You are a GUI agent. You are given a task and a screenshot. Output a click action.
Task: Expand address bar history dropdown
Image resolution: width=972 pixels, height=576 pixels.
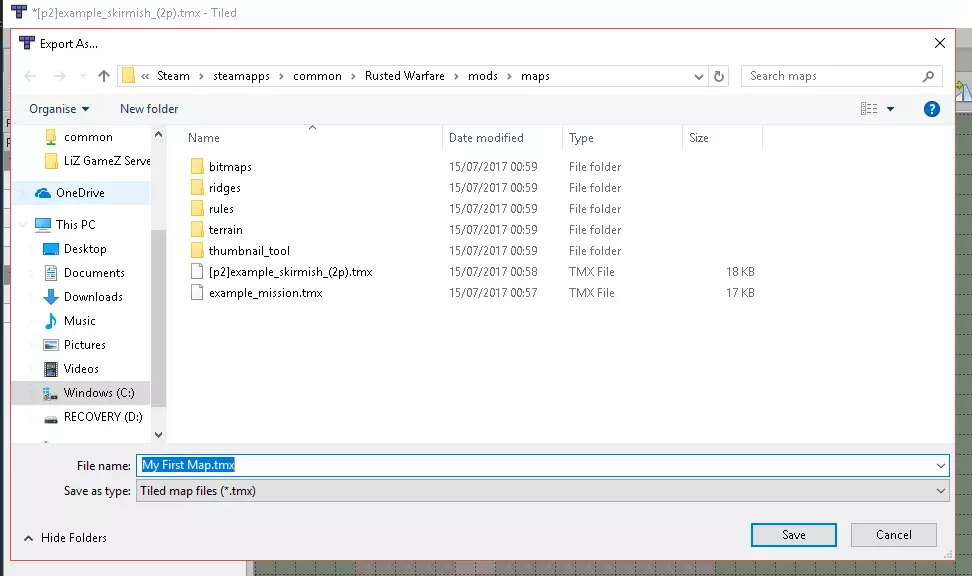coord(699,77)
